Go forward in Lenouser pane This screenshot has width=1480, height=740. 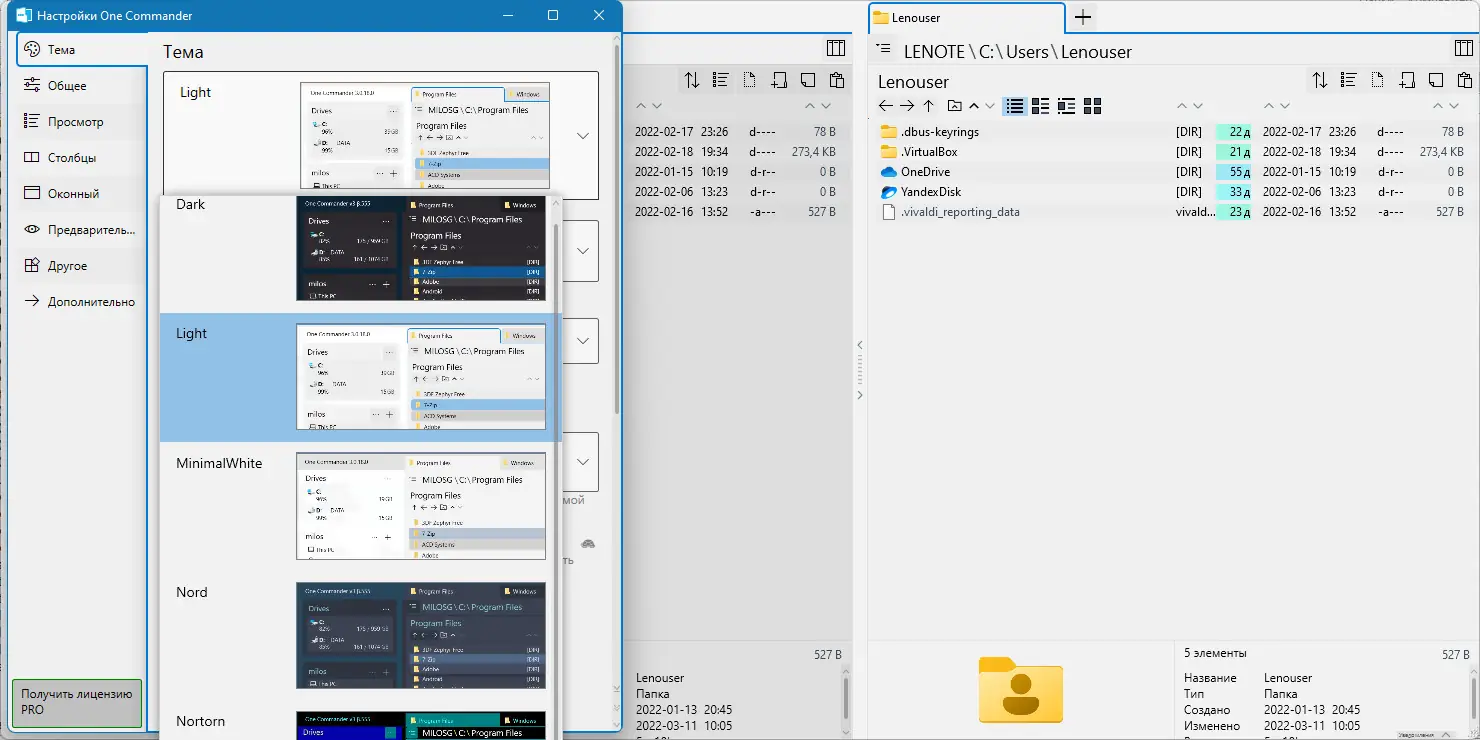pyautogui.click(x=907, y=106)
